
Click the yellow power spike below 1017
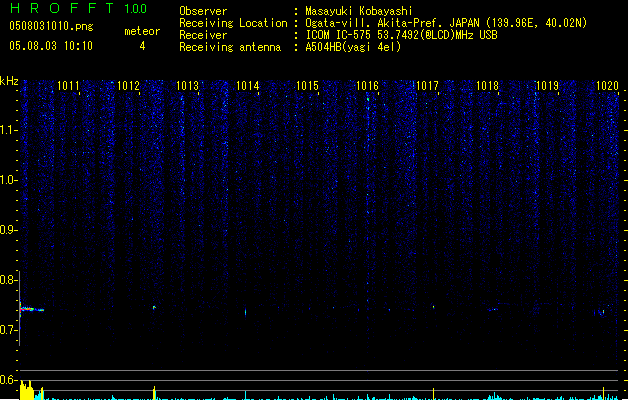433,394
